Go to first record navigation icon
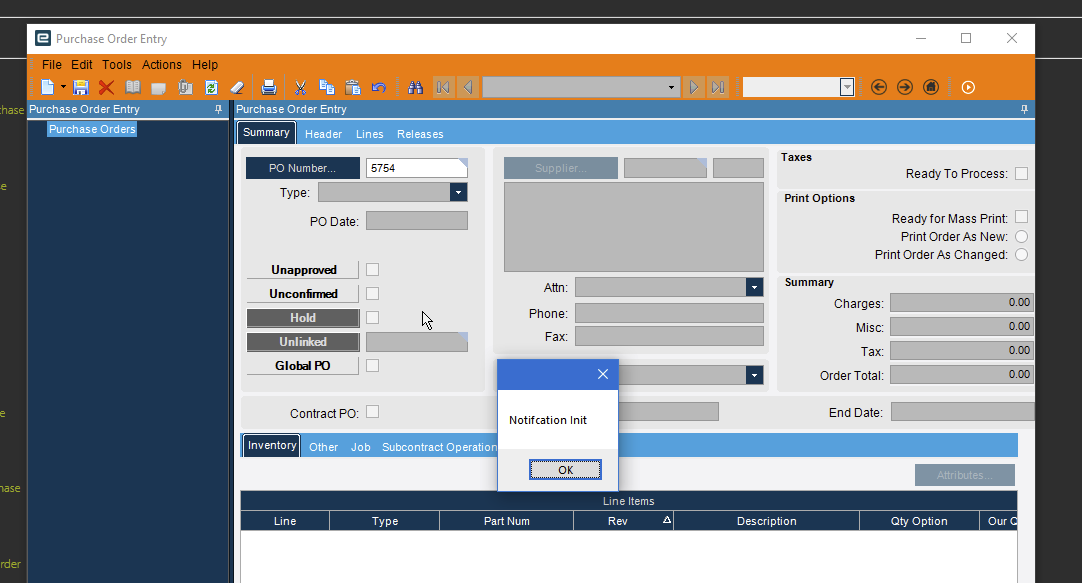The image size is (1082, 583). point(444,88)
